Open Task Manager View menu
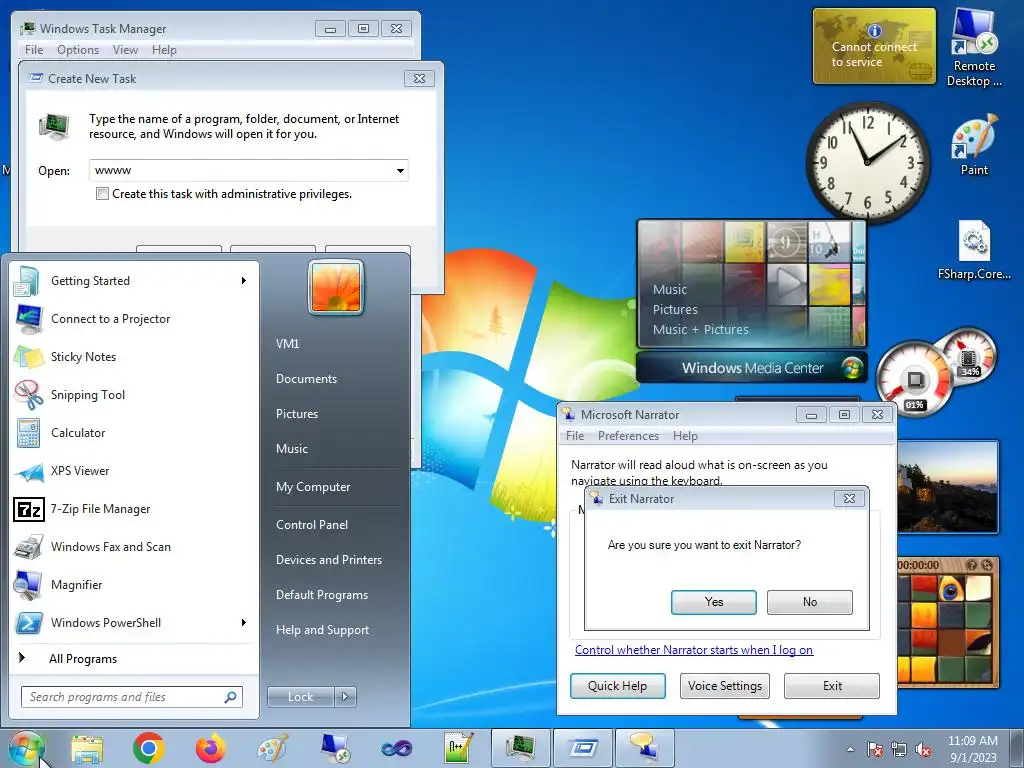1024x768 pixels. 125,50
